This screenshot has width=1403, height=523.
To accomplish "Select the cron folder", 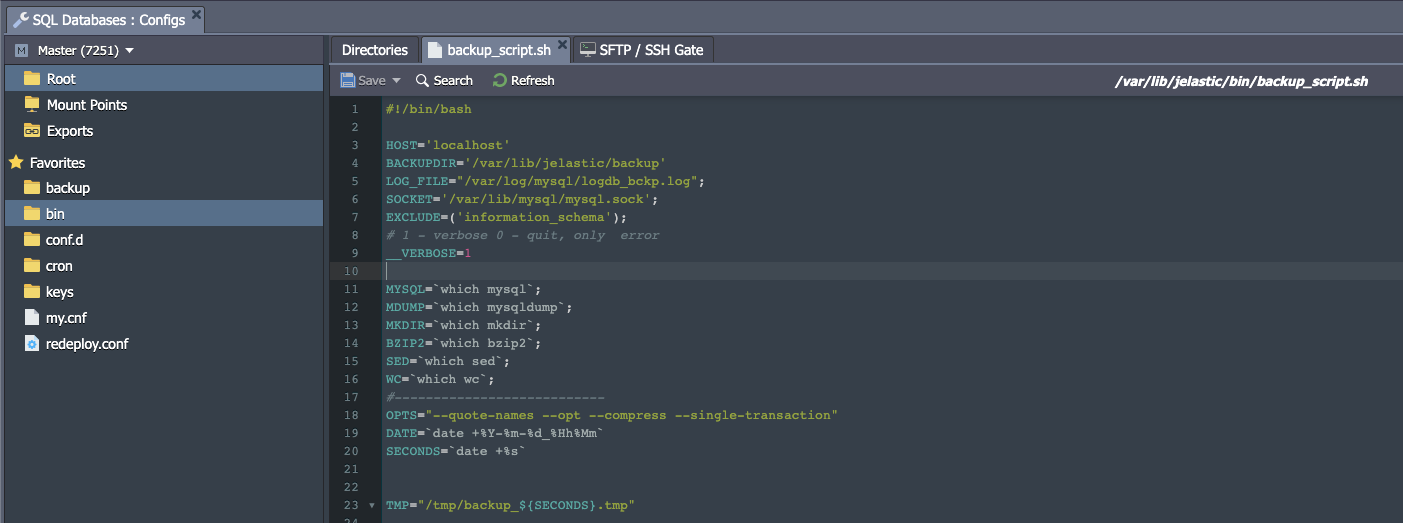I will click(x=59, y=266).
